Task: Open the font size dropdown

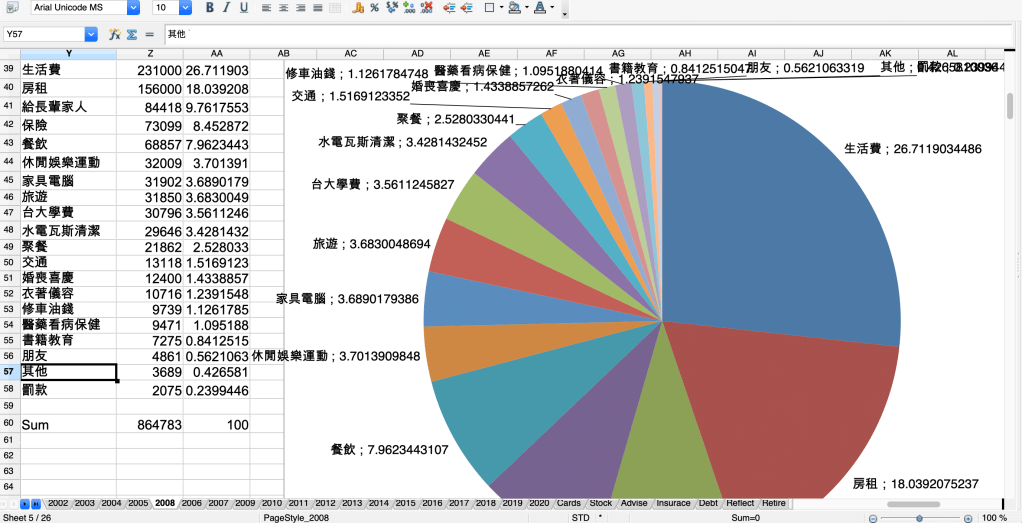Action: click(185, 8)
